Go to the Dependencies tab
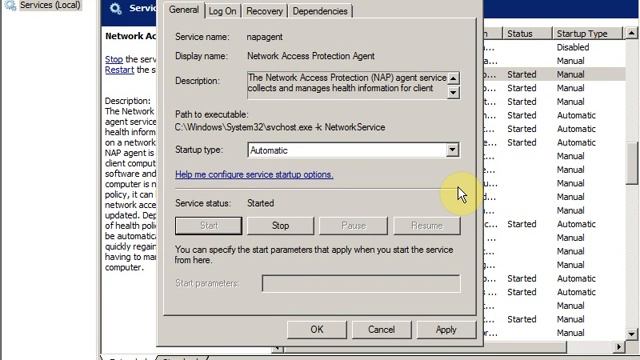The width and height of the screenshot is (640, 360). [320, 11]
